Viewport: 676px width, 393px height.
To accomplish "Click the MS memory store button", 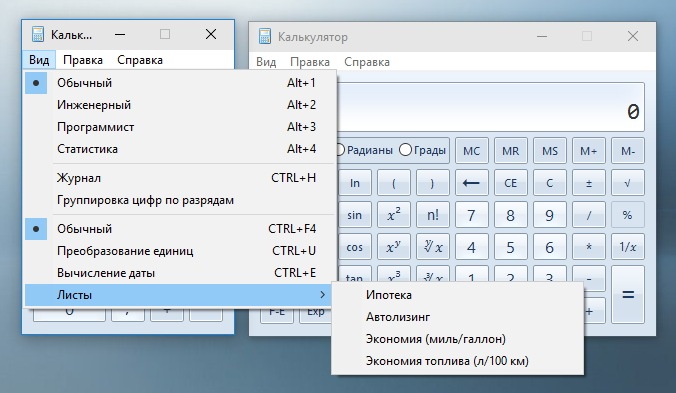I will click(x=550, y=151).
